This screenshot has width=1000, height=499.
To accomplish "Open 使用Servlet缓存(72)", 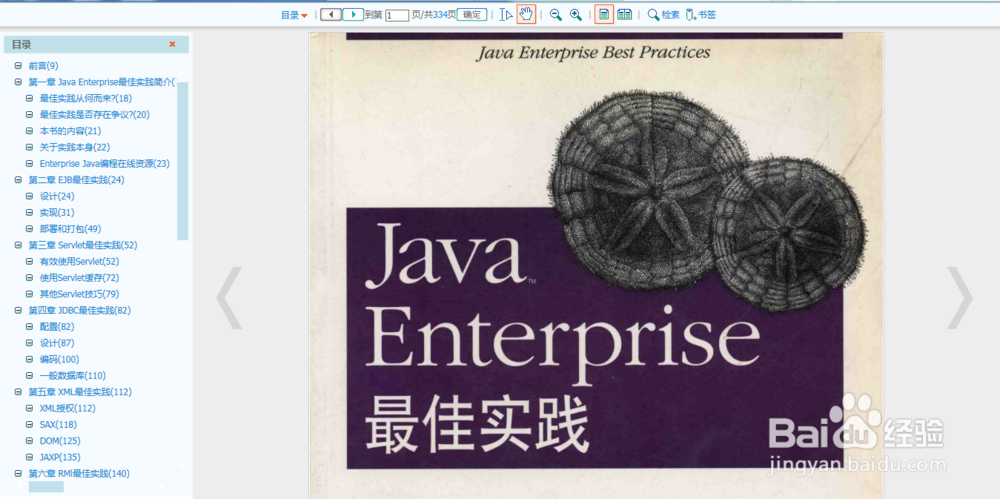I will (79, 278).
